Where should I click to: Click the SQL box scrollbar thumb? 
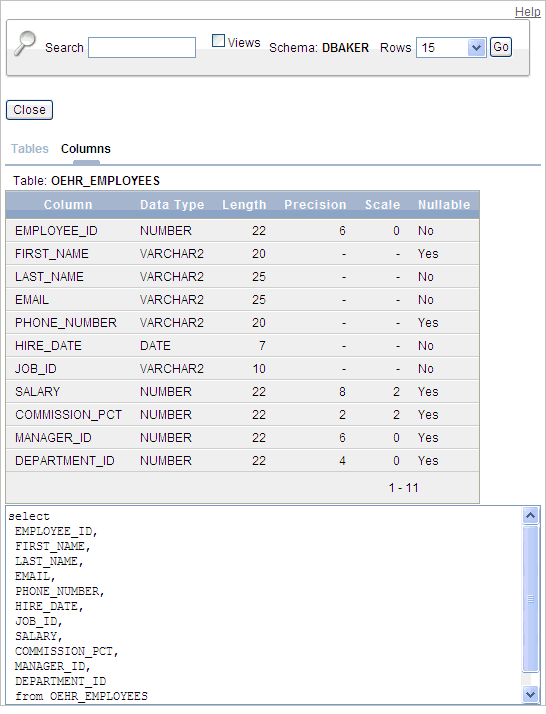pos(531,599)
